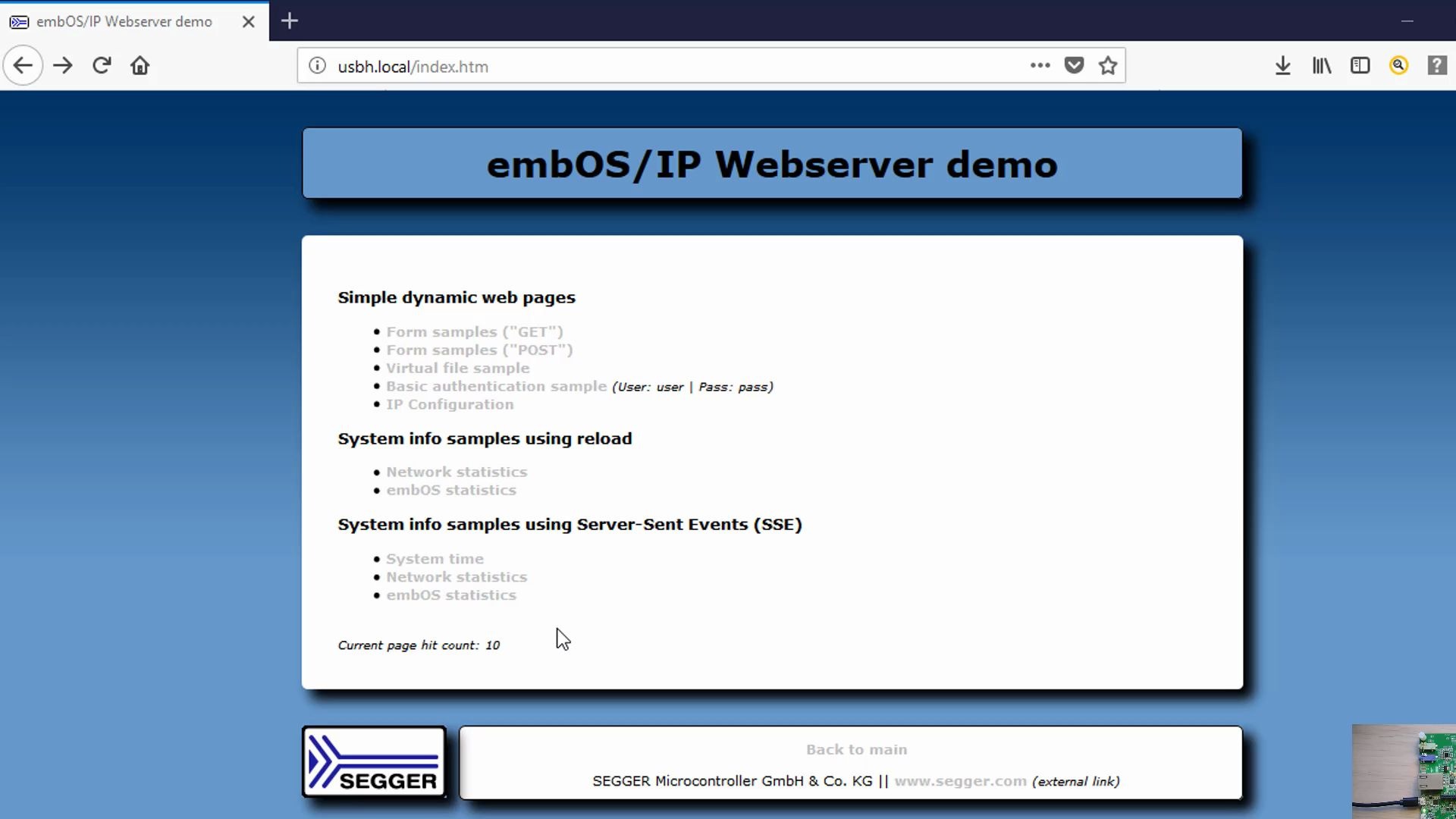The width and height of the screenshot is (1456, 819).
Task: Click the embOS/IP Webserver demo page heading
Action: pos(772,165)
